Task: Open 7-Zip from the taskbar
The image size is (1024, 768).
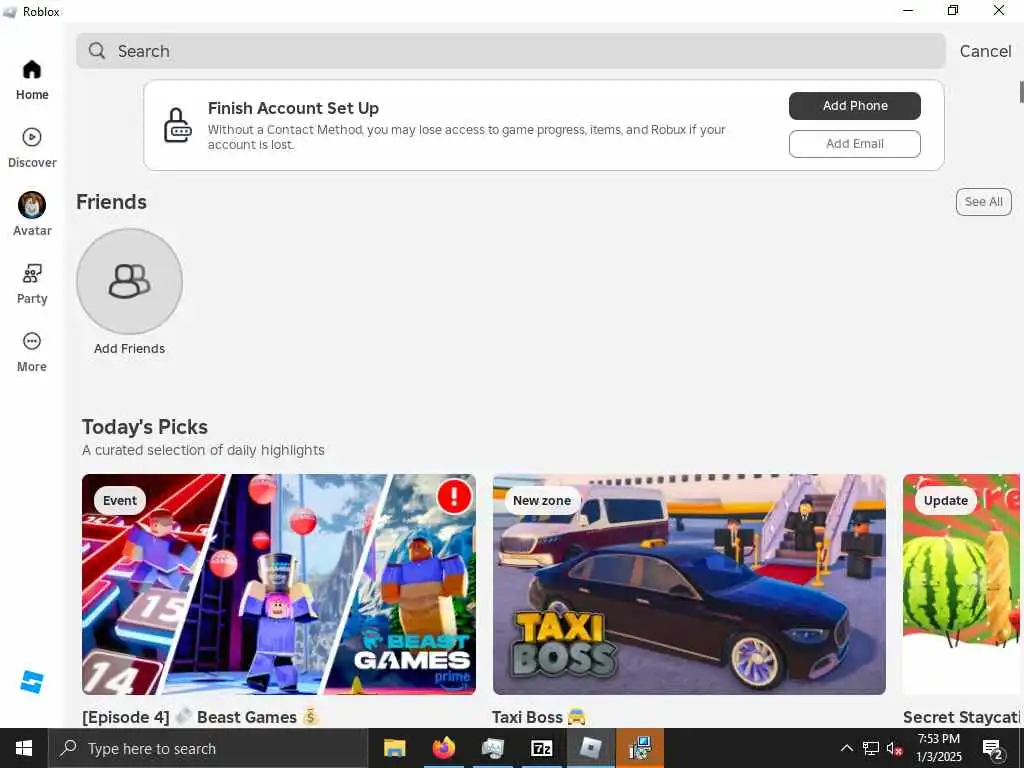Action: click(541, 748)
